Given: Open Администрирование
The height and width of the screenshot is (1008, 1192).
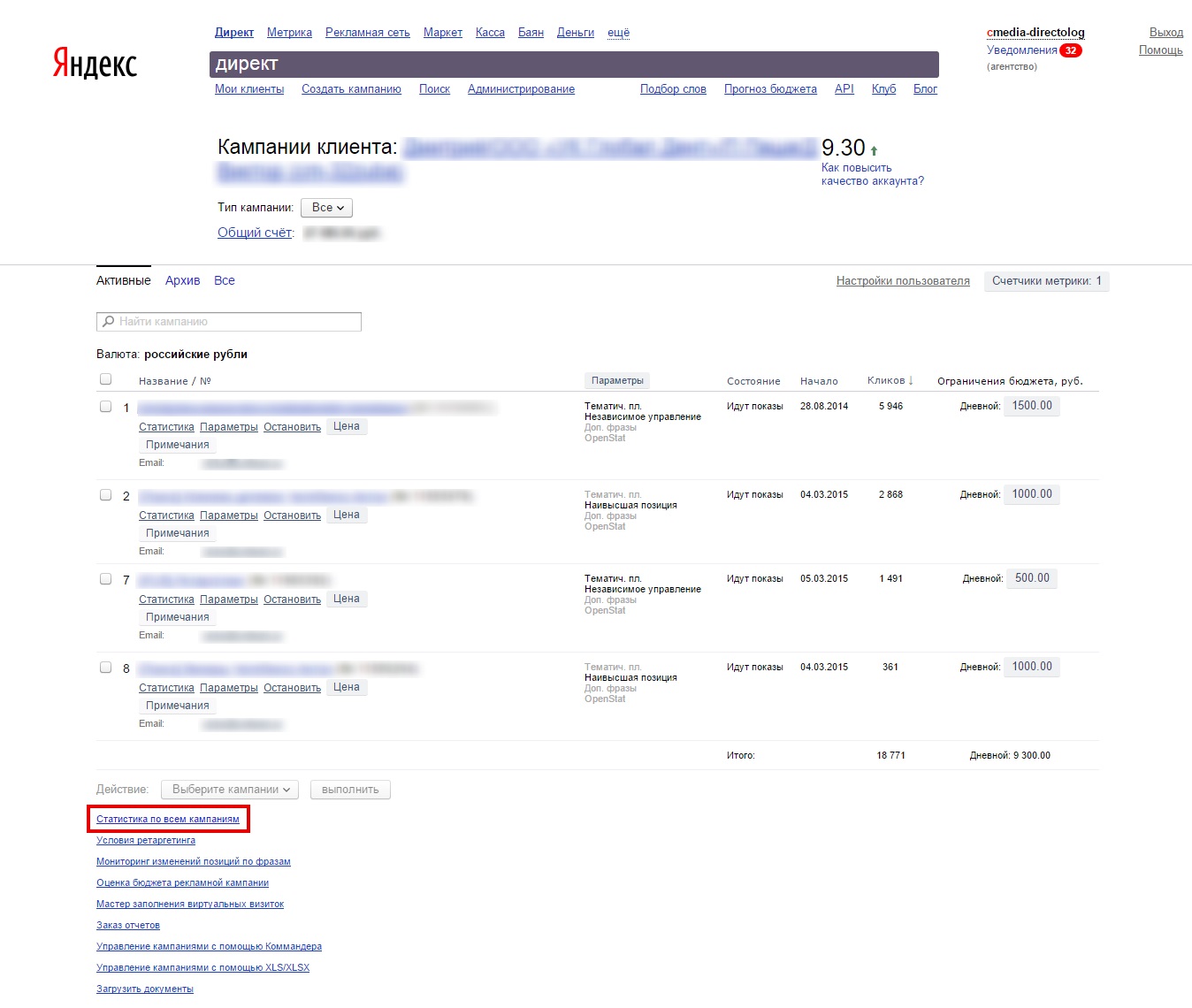Looking at the screenshot, I should (x=521, y=89).
